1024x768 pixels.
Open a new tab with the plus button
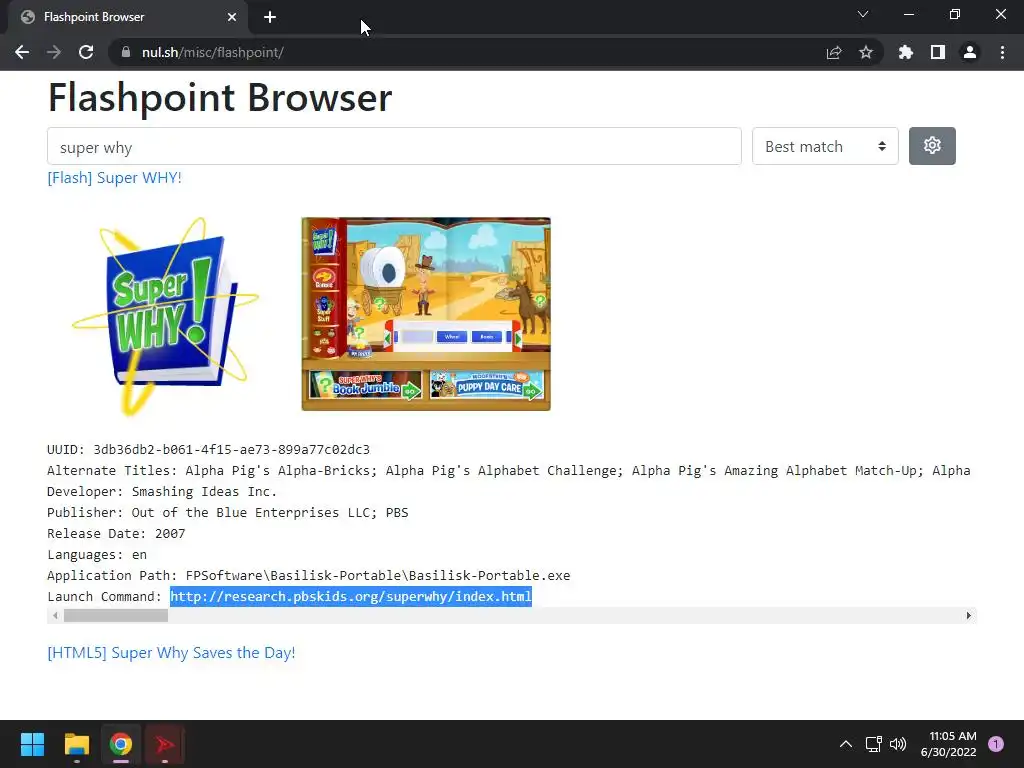pos(270,18)
